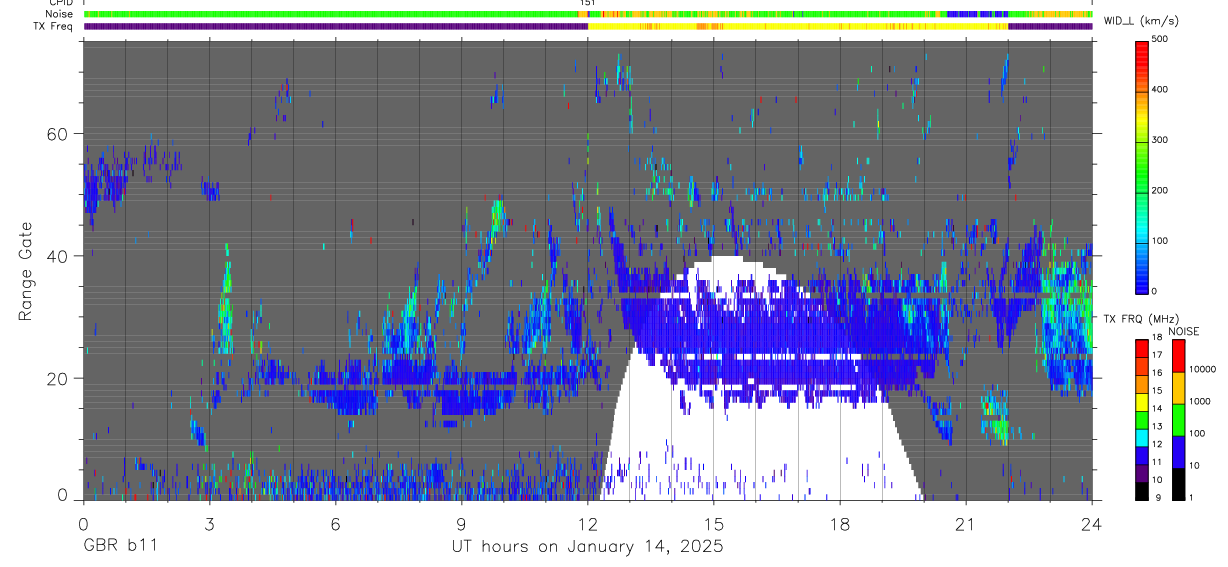Click x-axis tick label 0
Viewport: 1228px width, 567px height.
click(83, 523)
